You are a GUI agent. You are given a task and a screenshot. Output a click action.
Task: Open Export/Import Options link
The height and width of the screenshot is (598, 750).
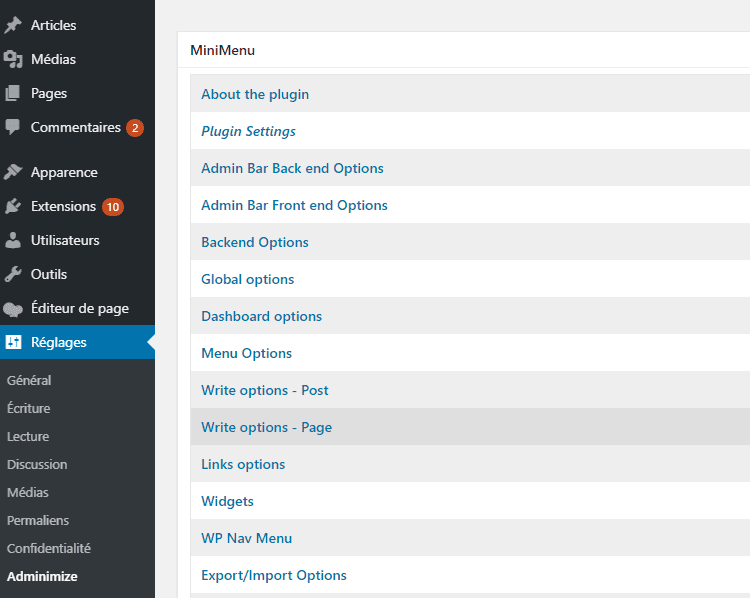click(x=274, y=575)
